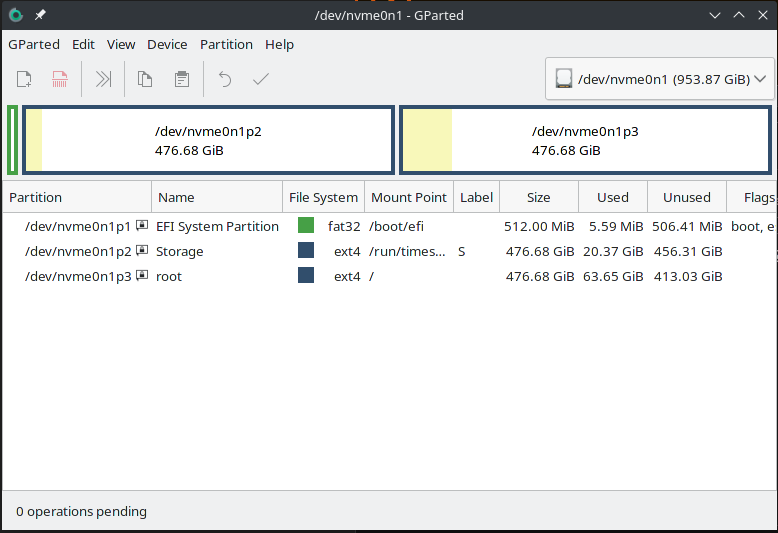The image size is (778, 533).
Task: Open the View menu
Action: [x=121, y=45]
